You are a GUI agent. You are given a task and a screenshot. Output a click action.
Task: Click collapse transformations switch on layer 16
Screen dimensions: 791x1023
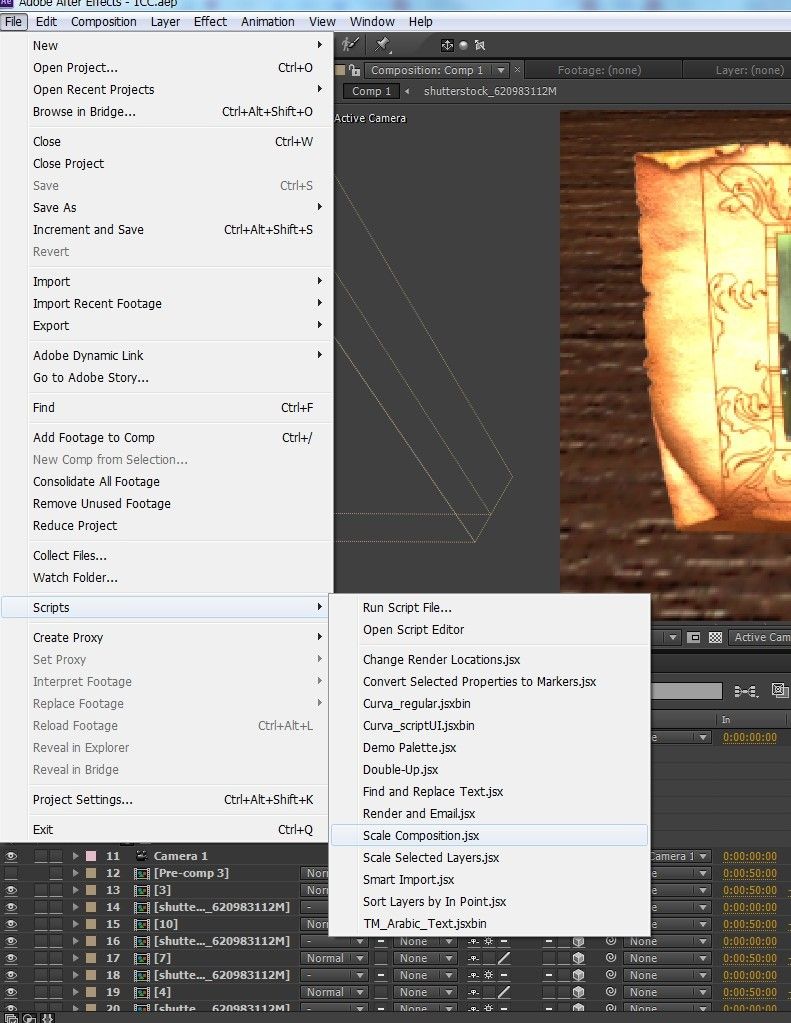(x=488, y=941)
